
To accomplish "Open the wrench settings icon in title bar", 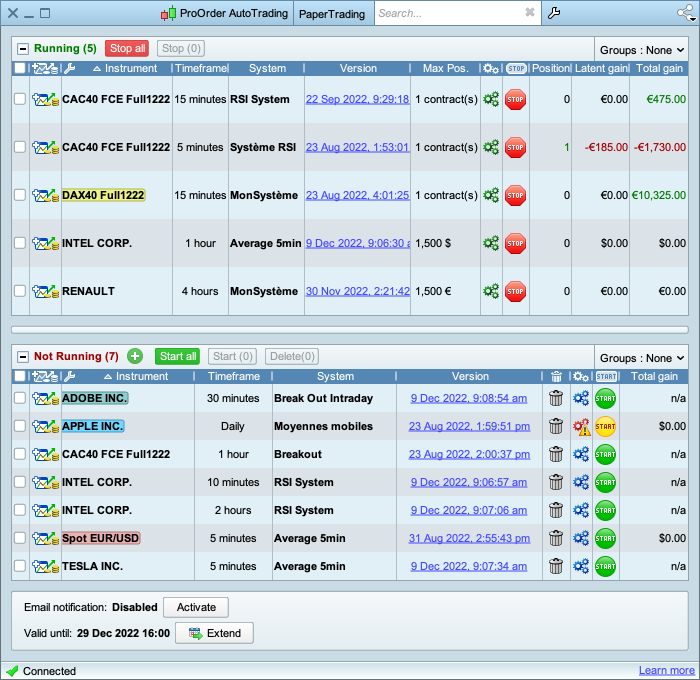I will pyautogui.click(x=555, y=13).
